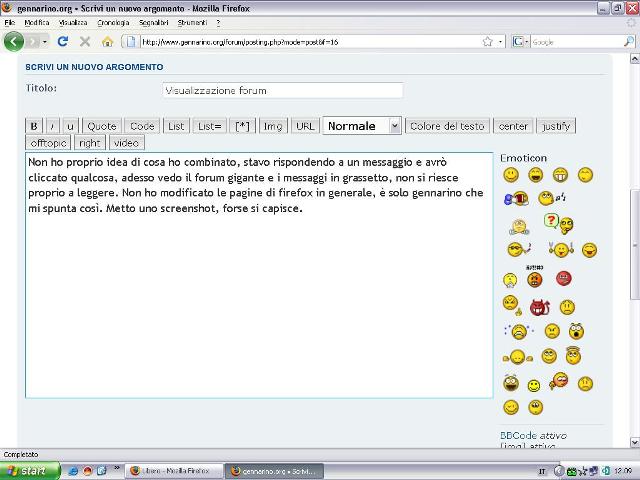Open the Cronologia menu

(113, 22)
